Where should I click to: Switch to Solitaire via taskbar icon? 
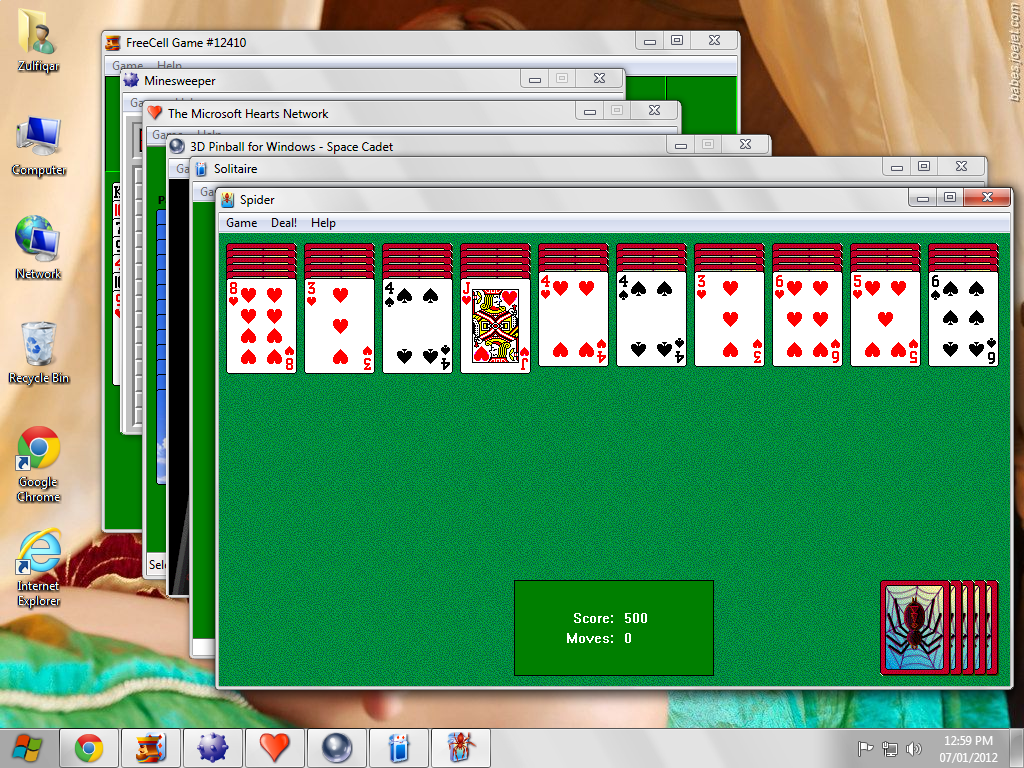point(398,748)
